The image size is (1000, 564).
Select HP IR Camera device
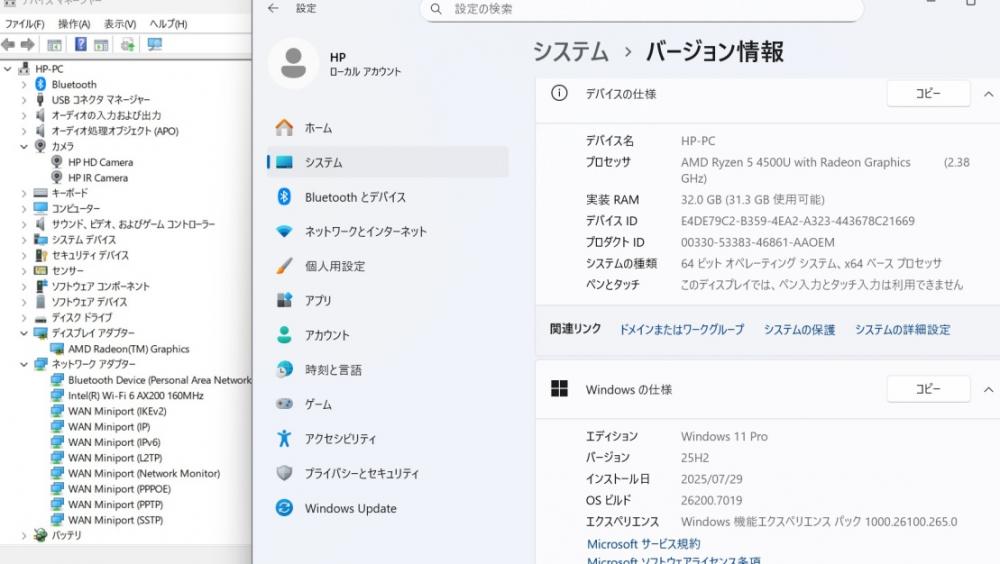tap(98, 178)
